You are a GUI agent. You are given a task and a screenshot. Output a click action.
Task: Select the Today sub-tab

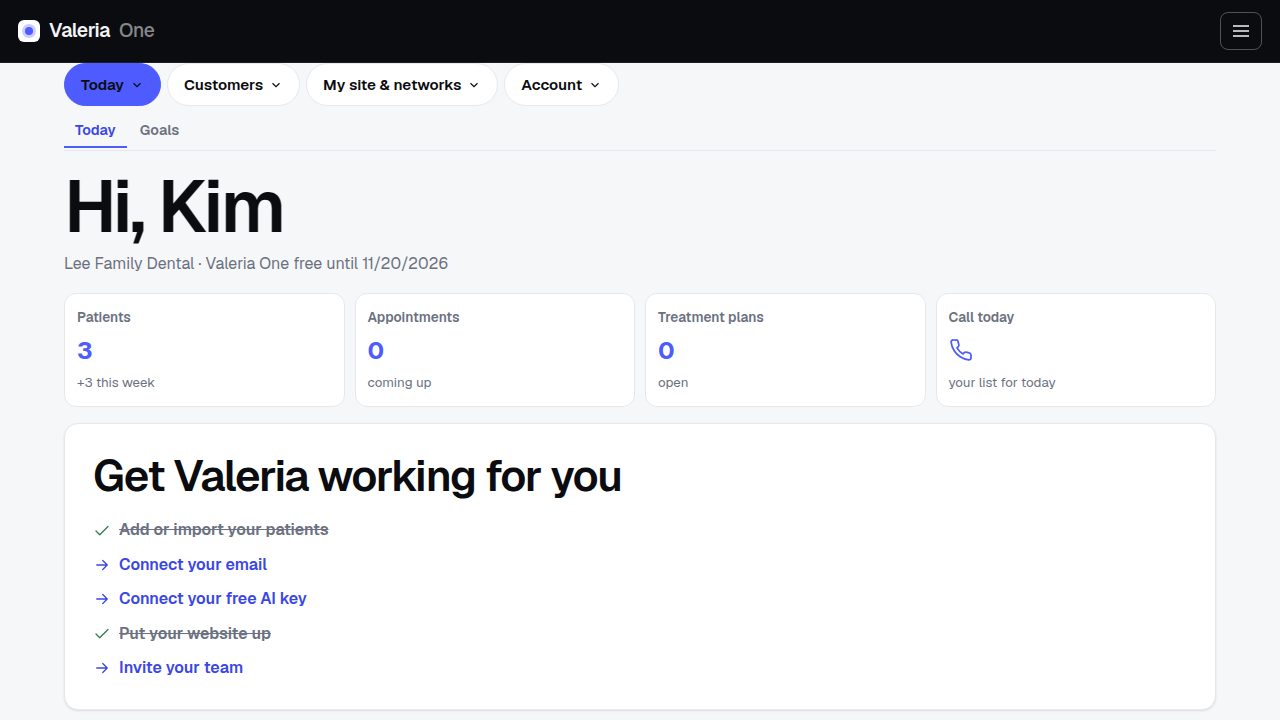[x=95, y=130]
